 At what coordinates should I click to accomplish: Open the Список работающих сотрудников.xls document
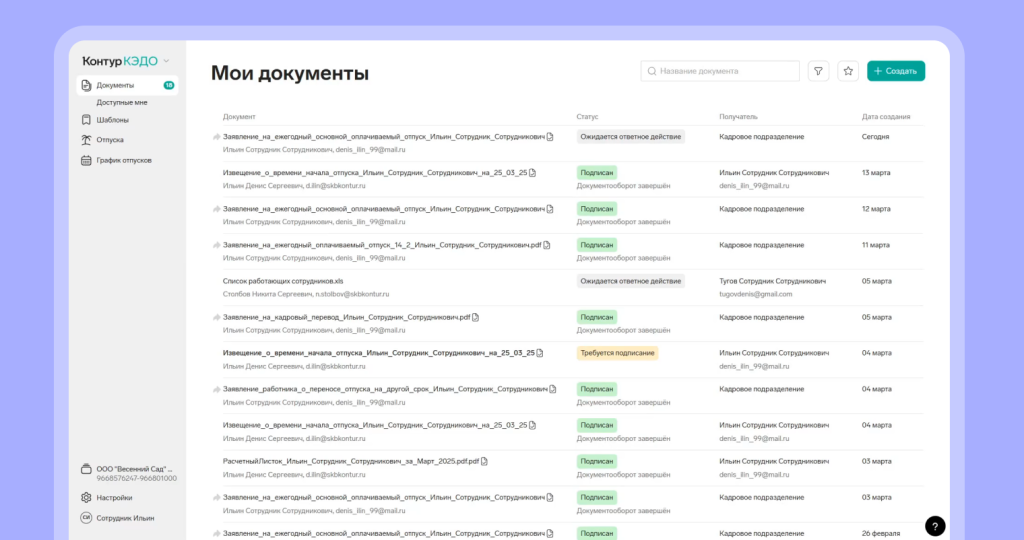tap(283, 281)
